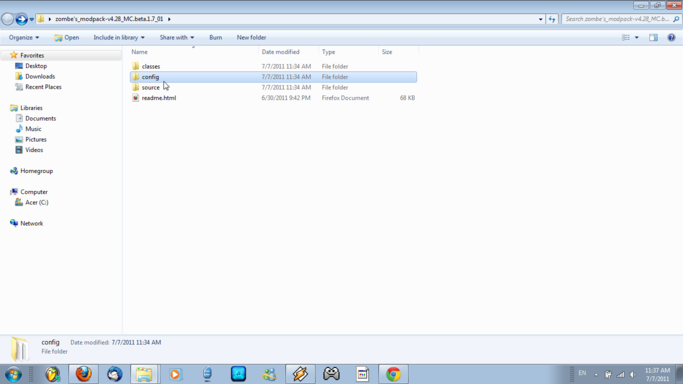Open the Pictures library
683x384 pixels.
pyautogui.click(x=36, y=139)
